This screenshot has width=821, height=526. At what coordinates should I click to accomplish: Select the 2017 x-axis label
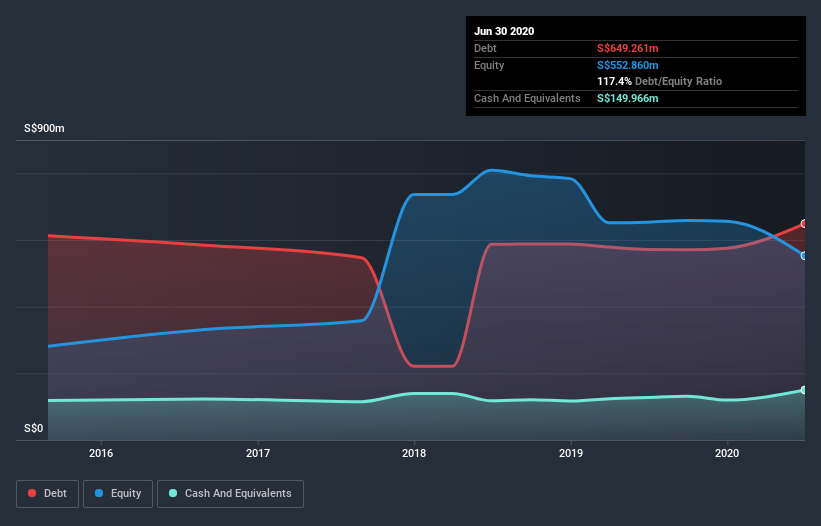[258, 453]
